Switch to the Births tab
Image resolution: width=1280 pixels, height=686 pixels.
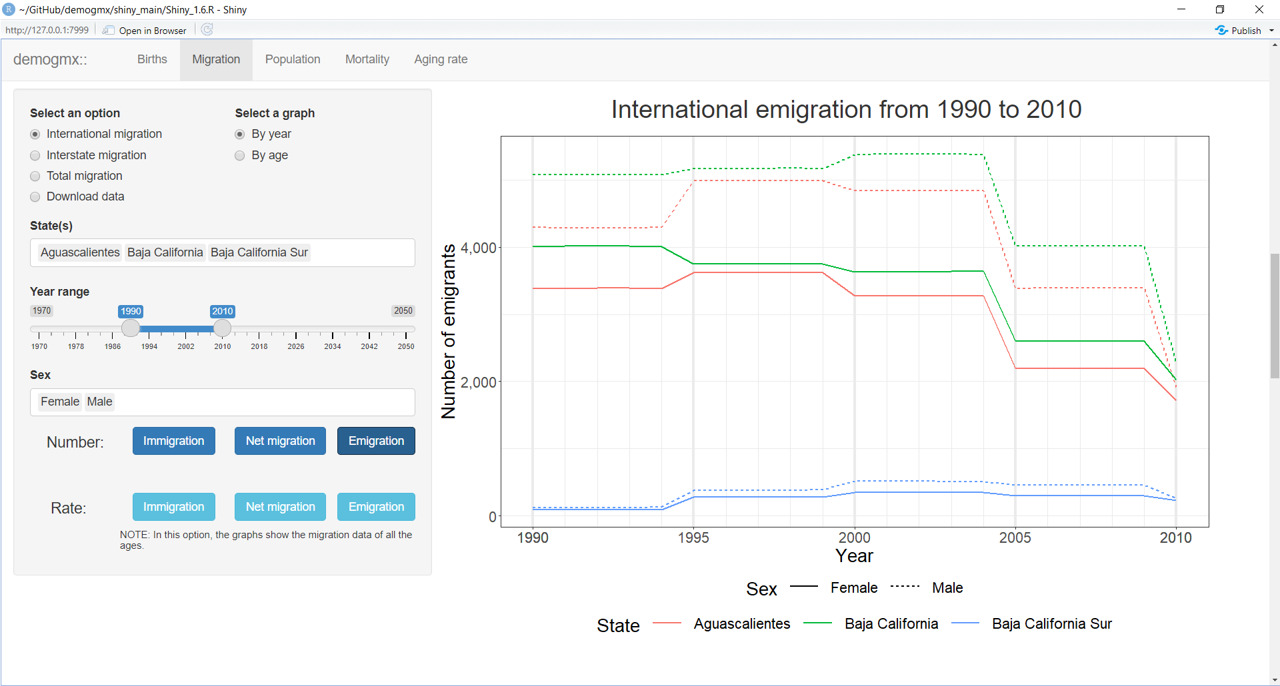click(x=152, y=60)
